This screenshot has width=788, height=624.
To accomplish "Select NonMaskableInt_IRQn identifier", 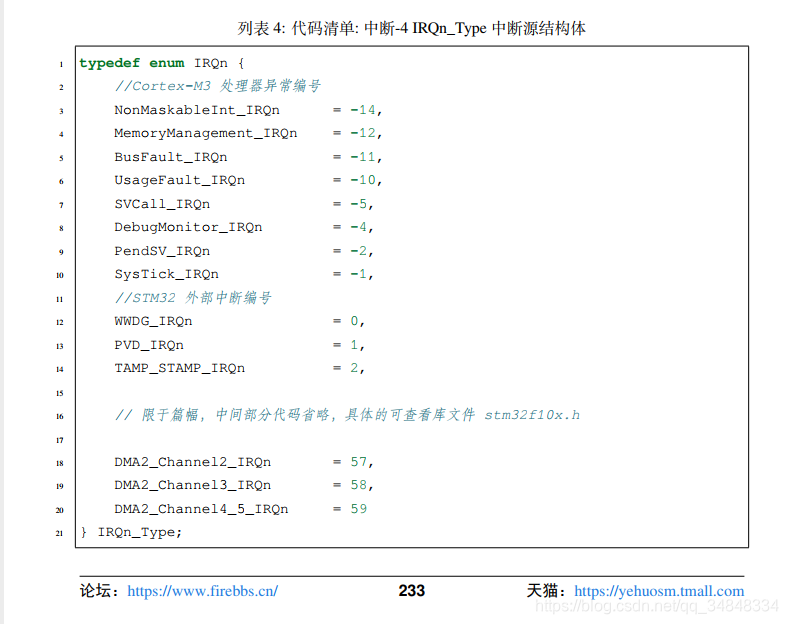I will point(197,110).
